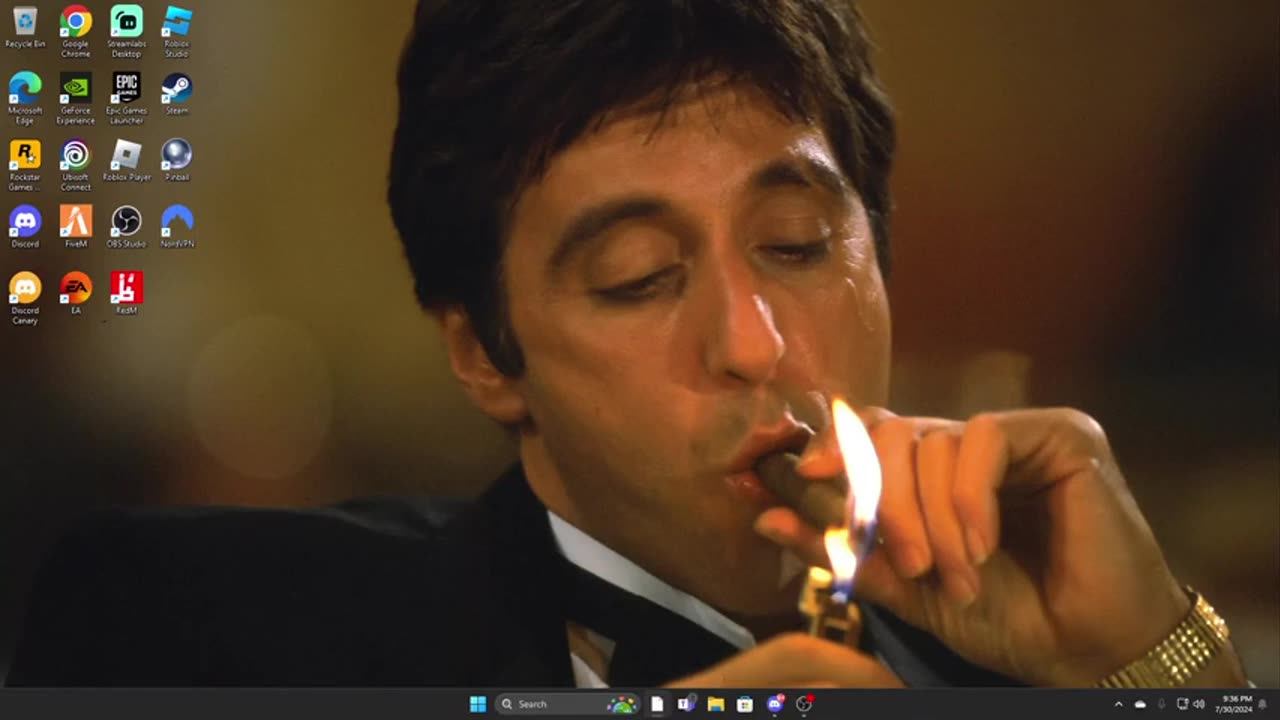Image resolution: width=1280 pixels, height=720 pixels.
Task: Select the Discord desktop shortcut
Action: pos(25,226)
